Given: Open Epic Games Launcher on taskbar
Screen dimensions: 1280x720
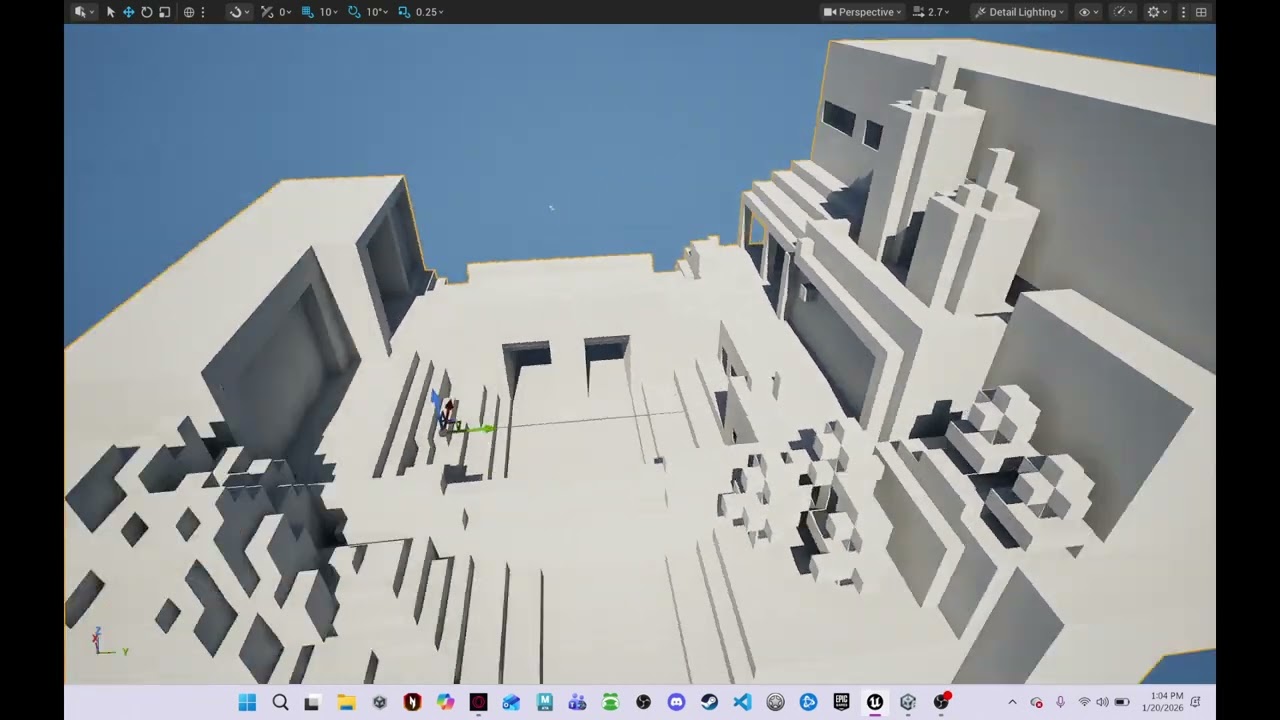Looking at the screenshot, I should coord(842,703).
